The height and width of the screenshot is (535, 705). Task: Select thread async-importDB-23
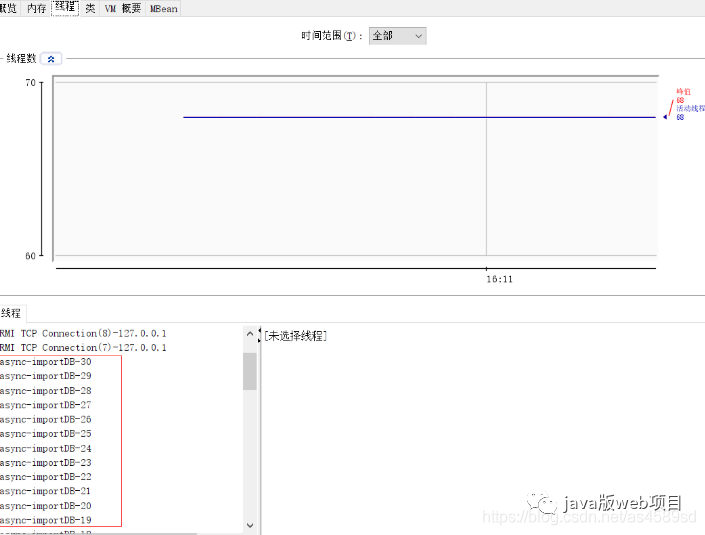coord(46,463)
